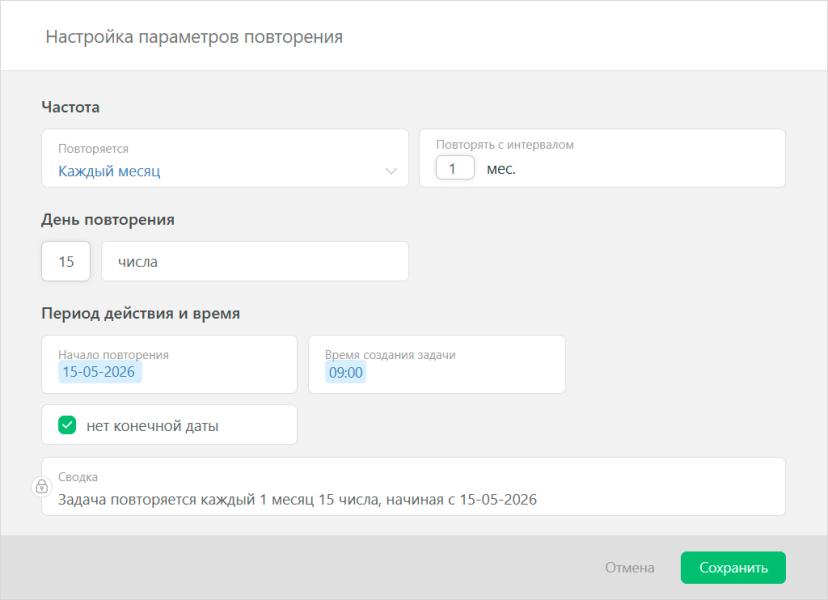
Task: Click the мес. unit label
Action: click(x=501, y=169)
